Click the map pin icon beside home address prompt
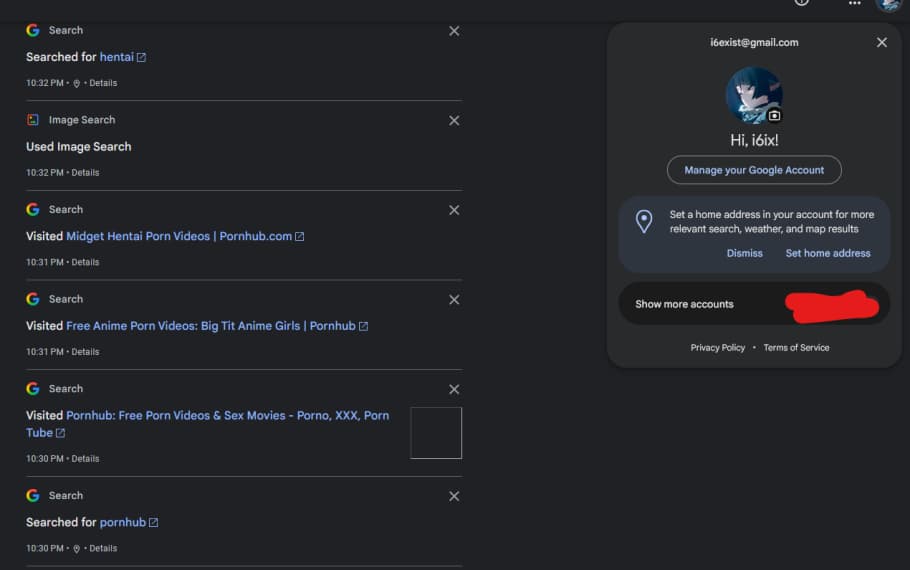 coord(645,221)
